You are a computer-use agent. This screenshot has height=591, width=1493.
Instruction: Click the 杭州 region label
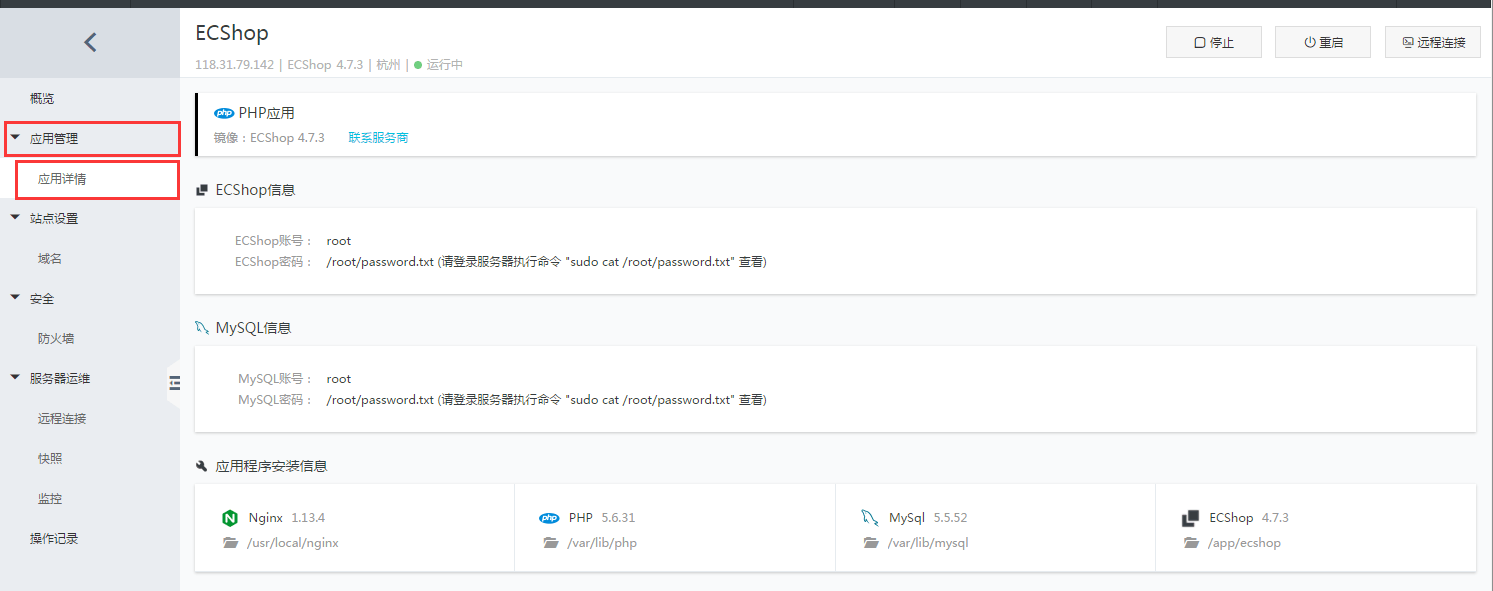[x=389, y=65]
